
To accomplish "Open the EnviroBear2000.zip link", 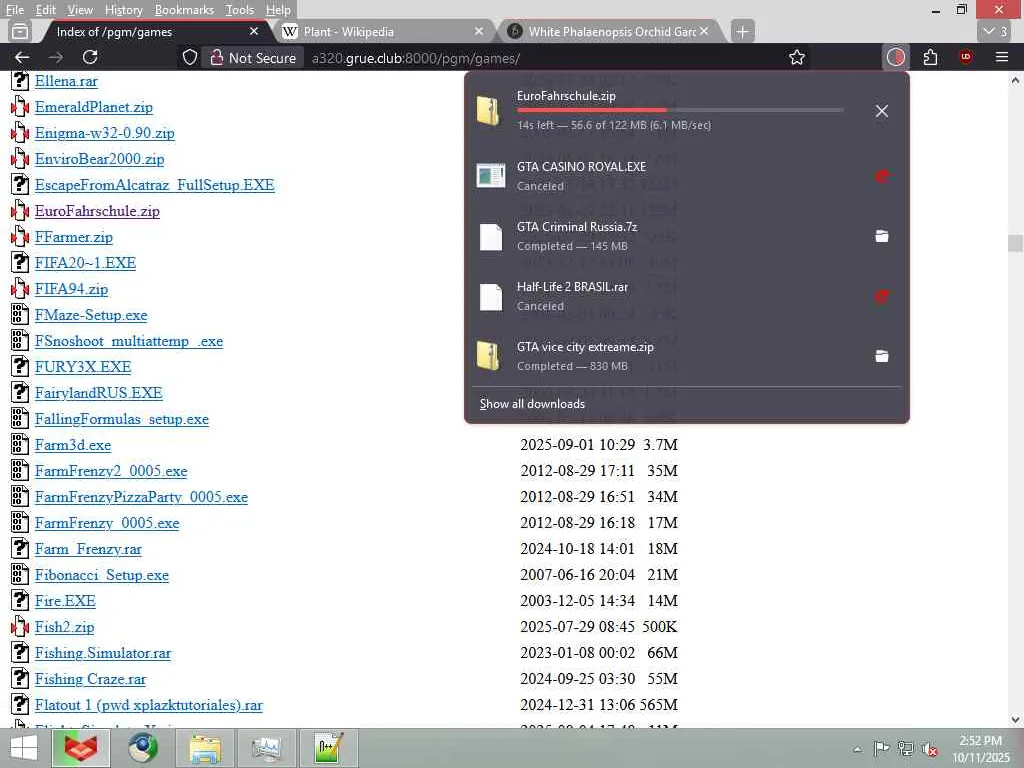I will click(x=99, y=159).
